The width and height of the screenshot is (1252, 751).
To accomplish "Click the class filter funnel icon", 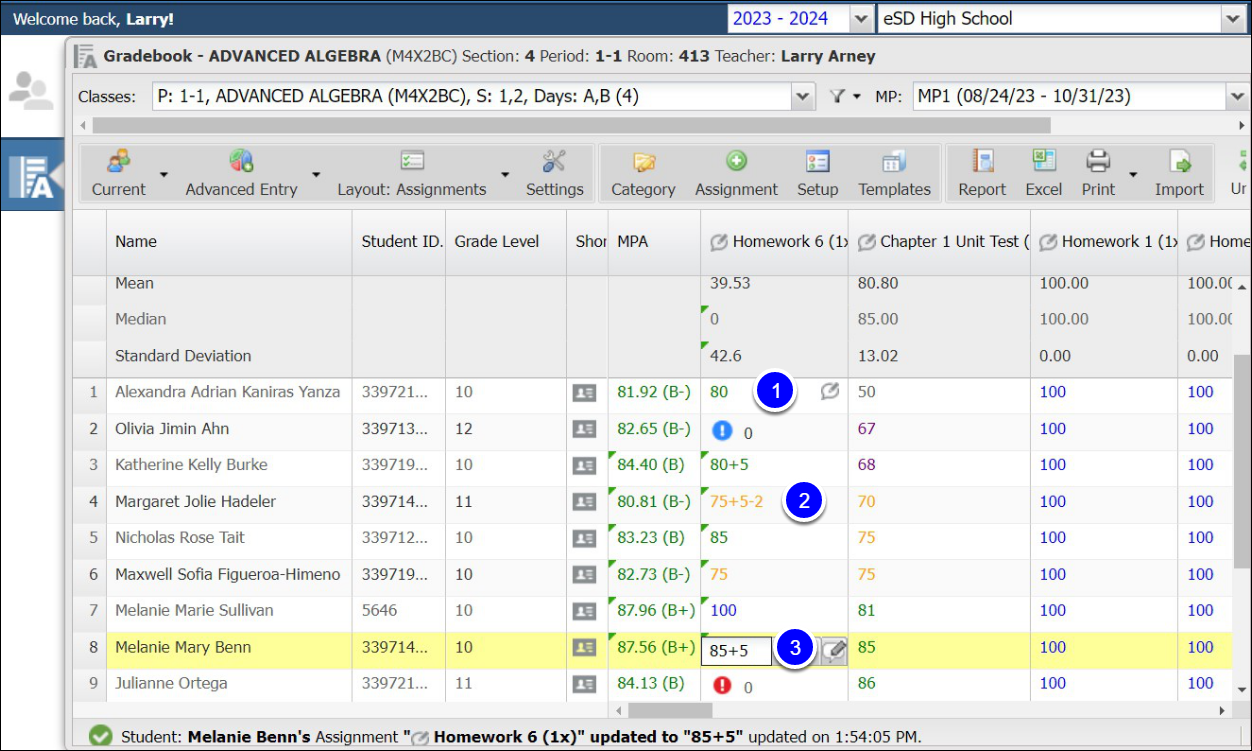I will click(836, 96).
